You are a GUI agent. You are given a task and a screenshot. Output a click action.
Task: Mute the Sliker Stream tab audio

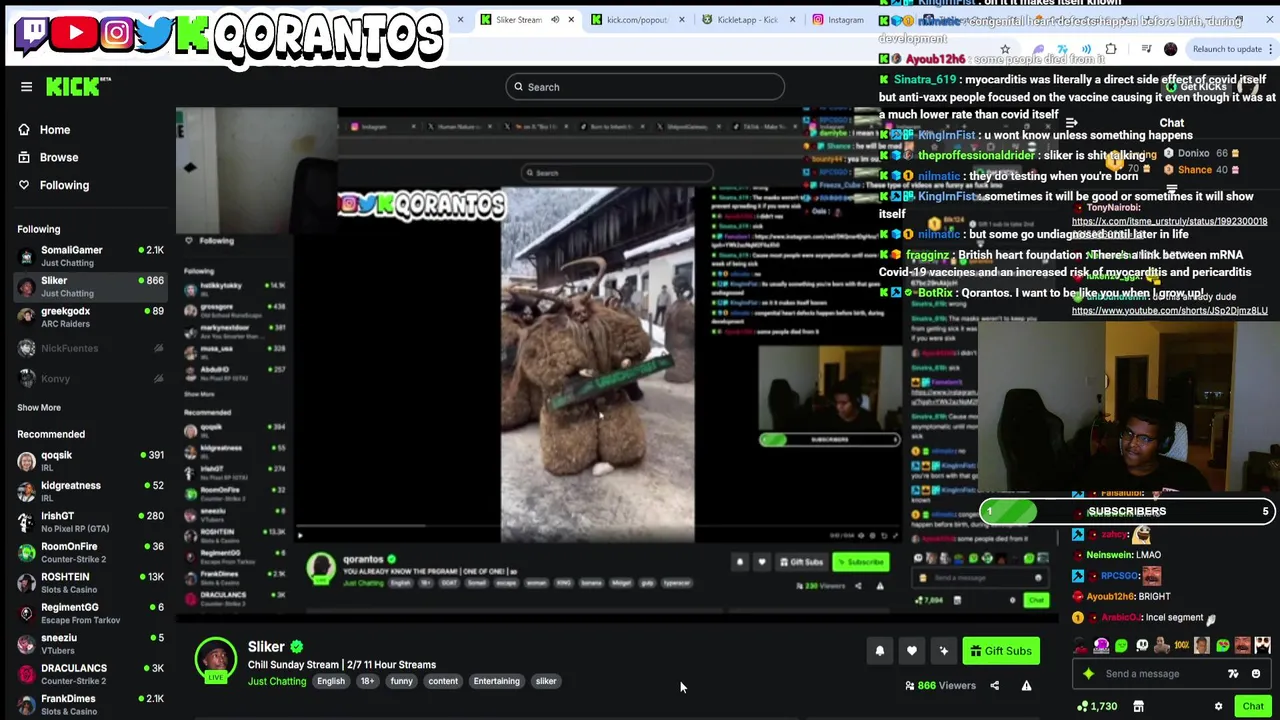[x=555, y=20]
